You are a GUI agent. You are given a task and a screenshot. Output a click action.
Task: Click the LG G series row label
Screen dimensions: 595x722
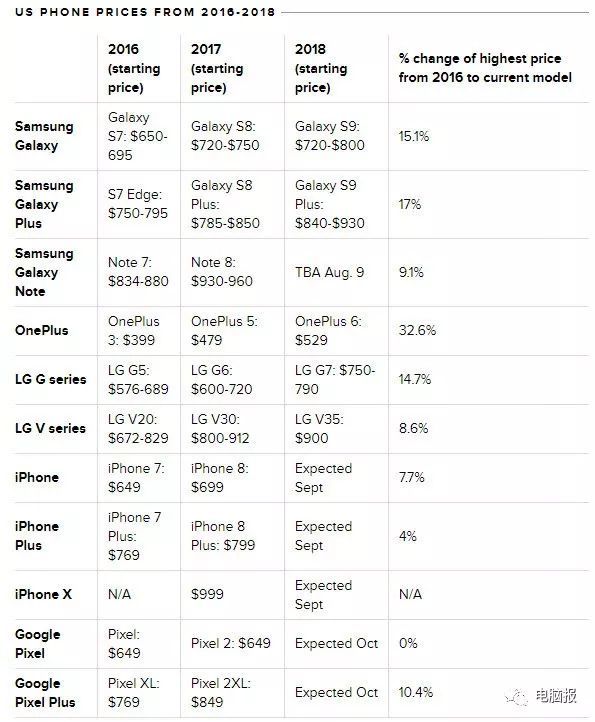point(51,379)
